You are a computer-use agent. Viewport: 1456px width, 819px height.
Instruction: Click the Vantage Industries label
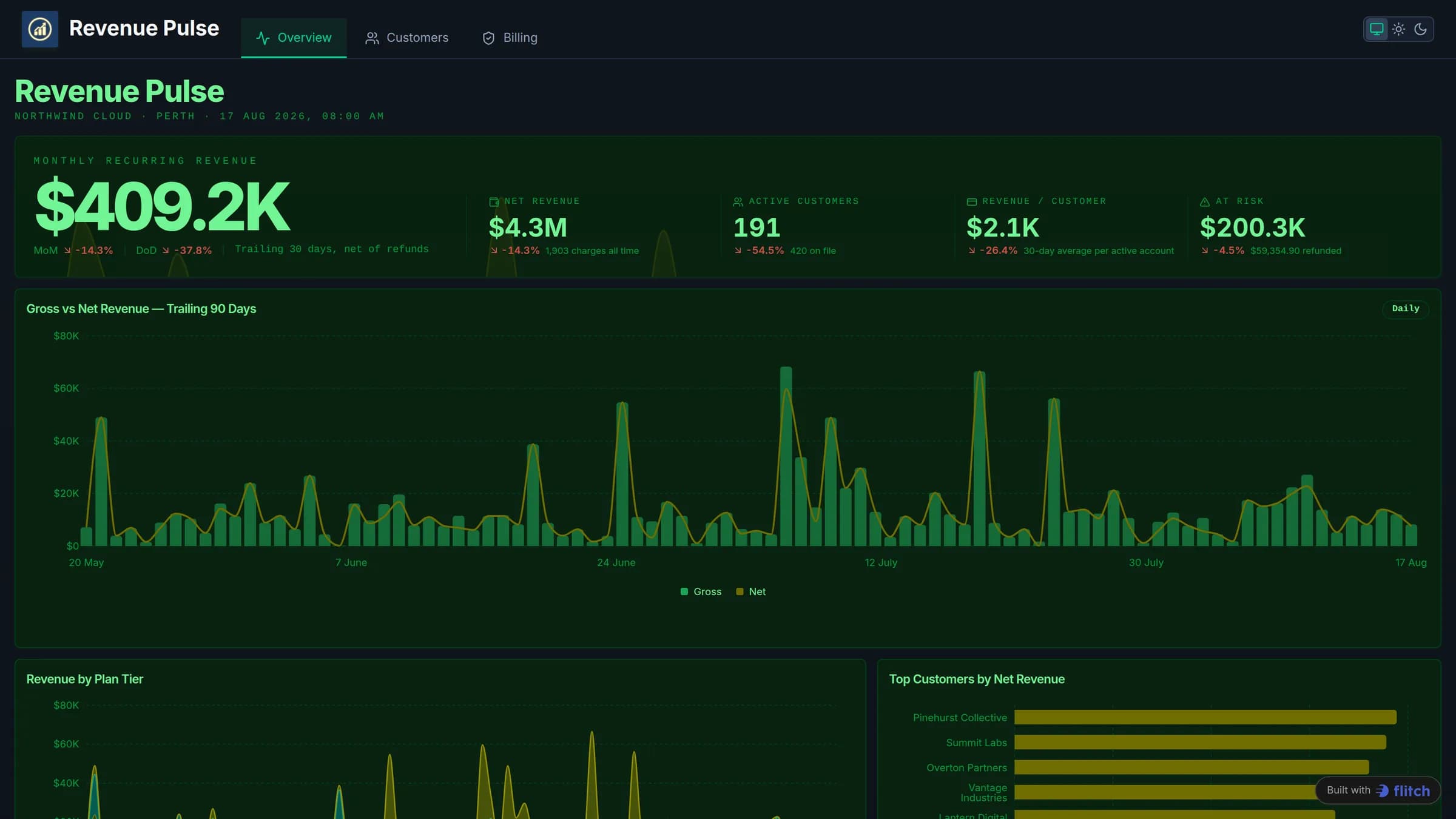click(x=983, y=792)
